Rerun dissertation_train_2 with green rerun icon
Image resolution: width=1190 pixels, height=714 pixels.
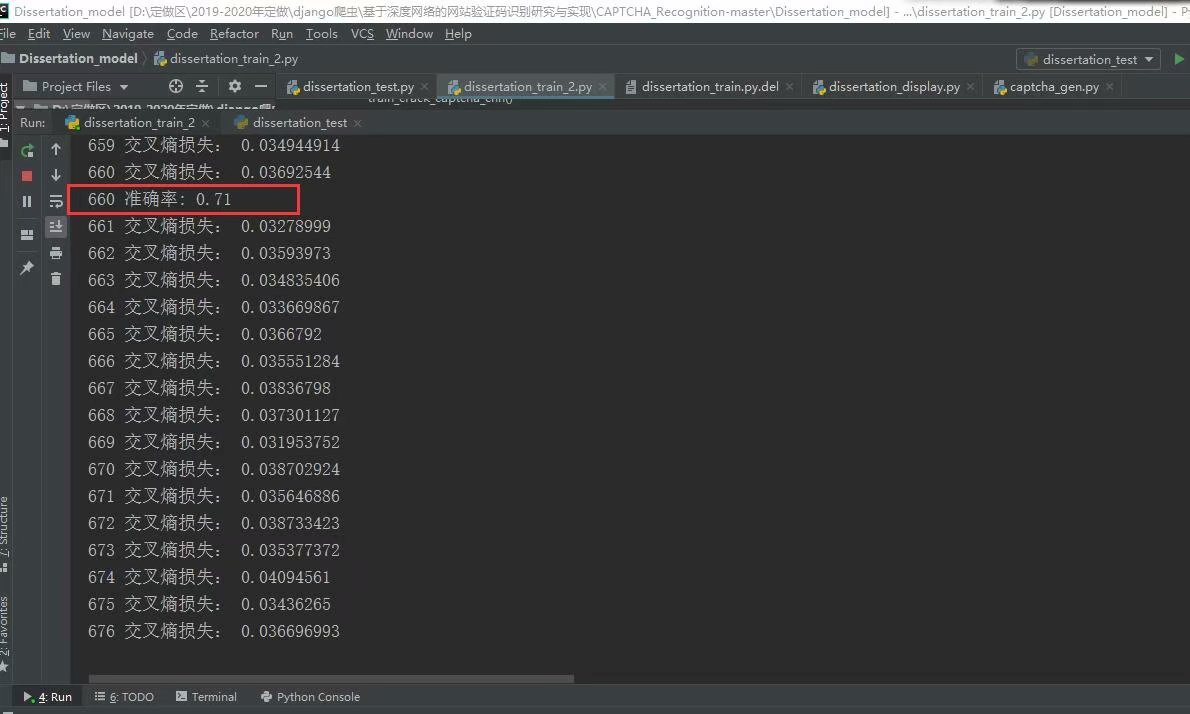coord(27,150)
